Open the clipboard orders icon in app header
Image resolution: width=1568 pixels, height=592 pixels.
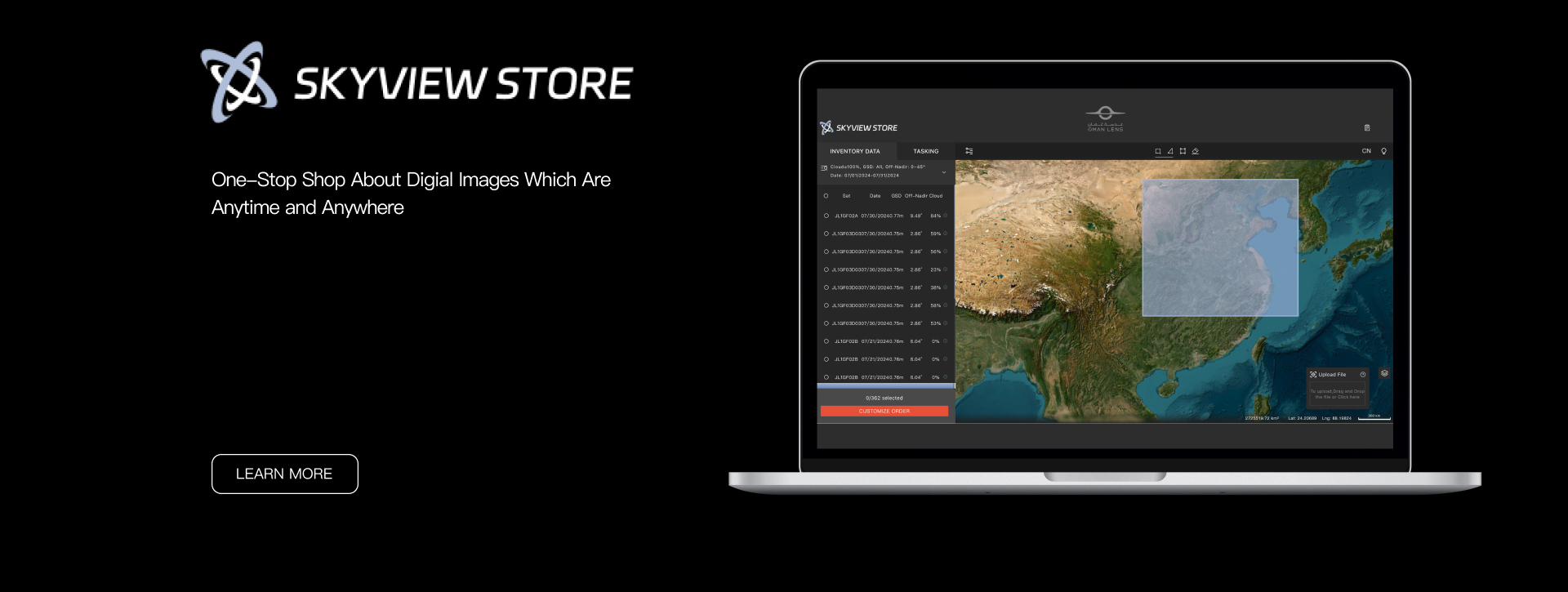[x=1367, y=127]
